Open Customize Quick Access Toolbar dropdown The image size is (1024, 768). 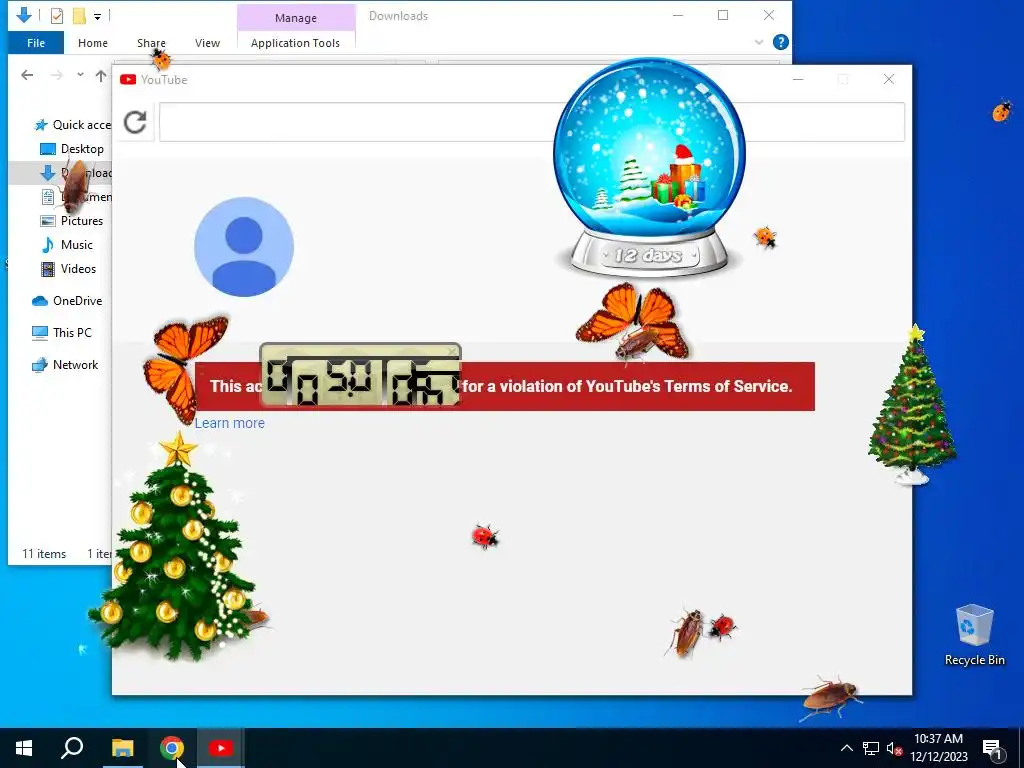97,16
